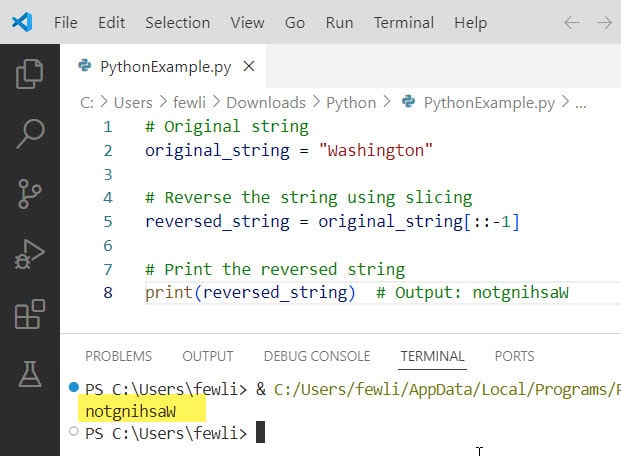Click Python icon in breadcrumb path
Screen dimensions: 621x456
pos(408,102)
